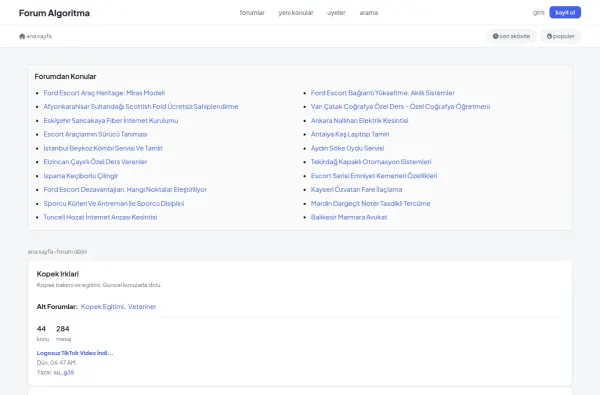Viewport: 600px width, 395px height.
Task: Open the Forum Algoritma site logo
Action: click(54, 13)
